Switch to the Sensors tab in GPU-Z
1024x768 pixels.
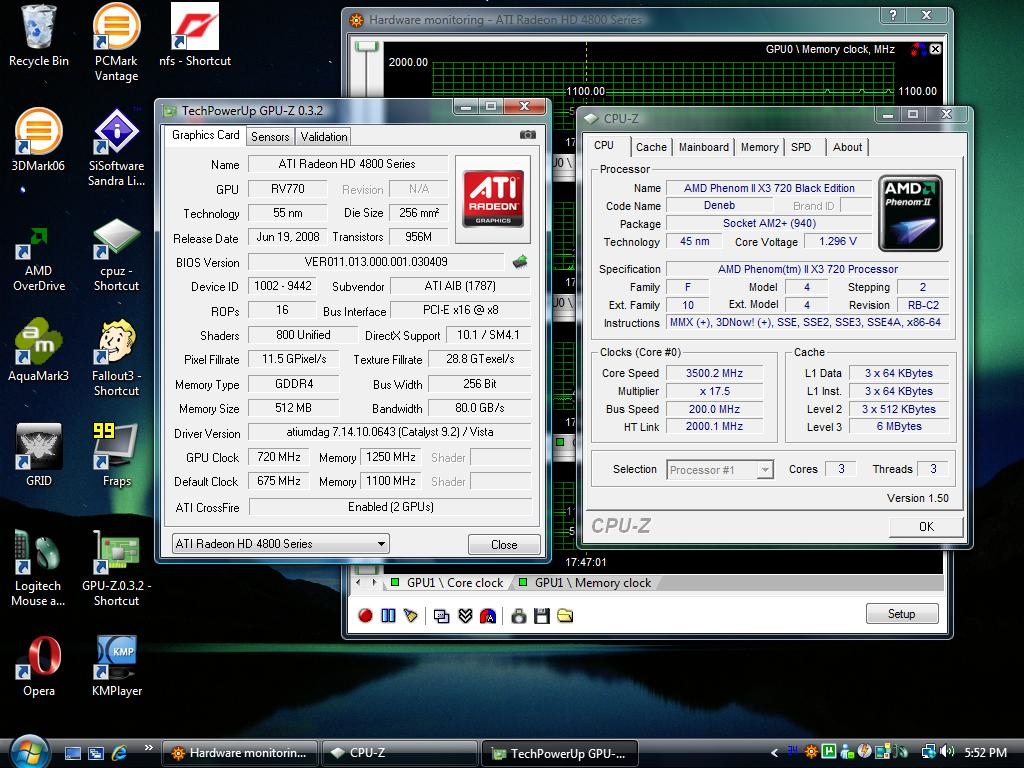coord(270,136)
